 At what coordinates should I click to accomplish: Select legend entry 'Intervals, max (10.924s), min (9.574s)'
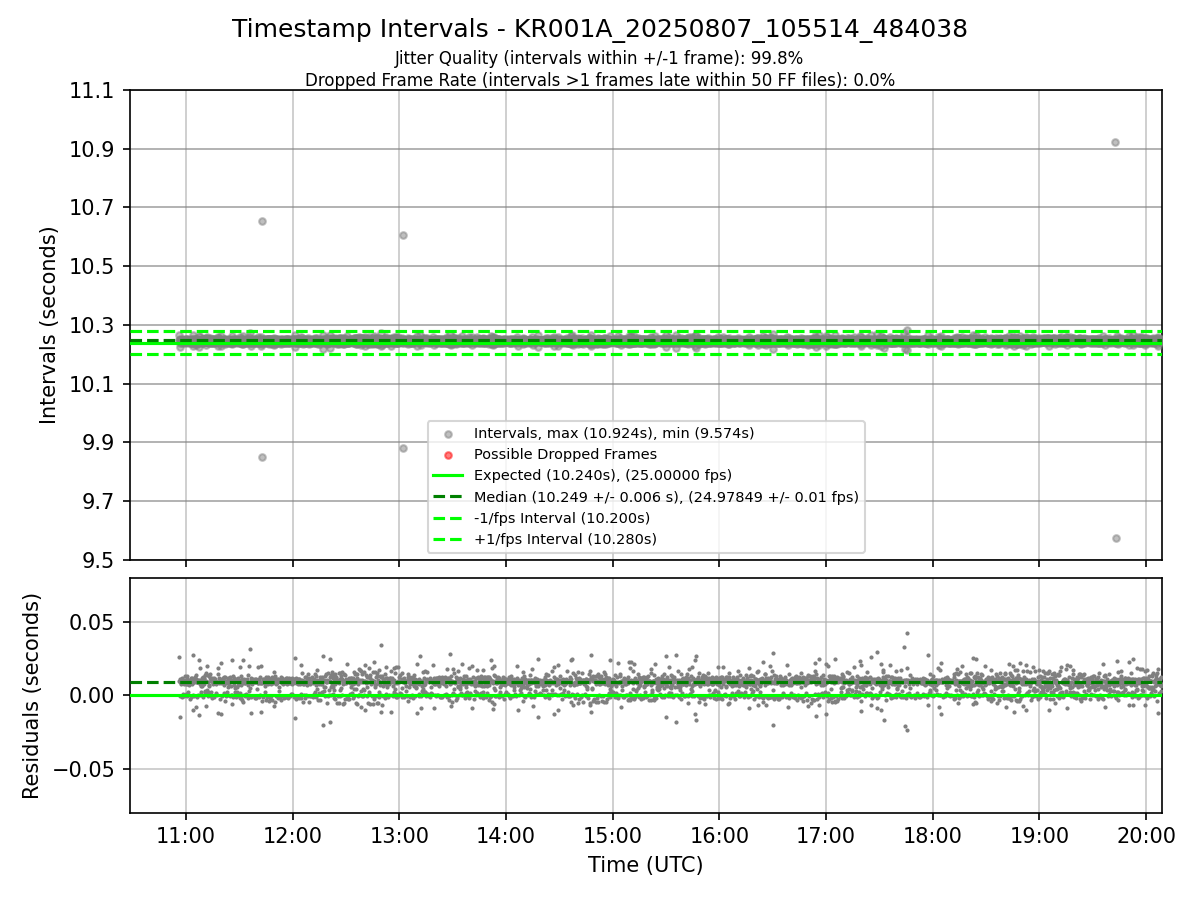614,433
